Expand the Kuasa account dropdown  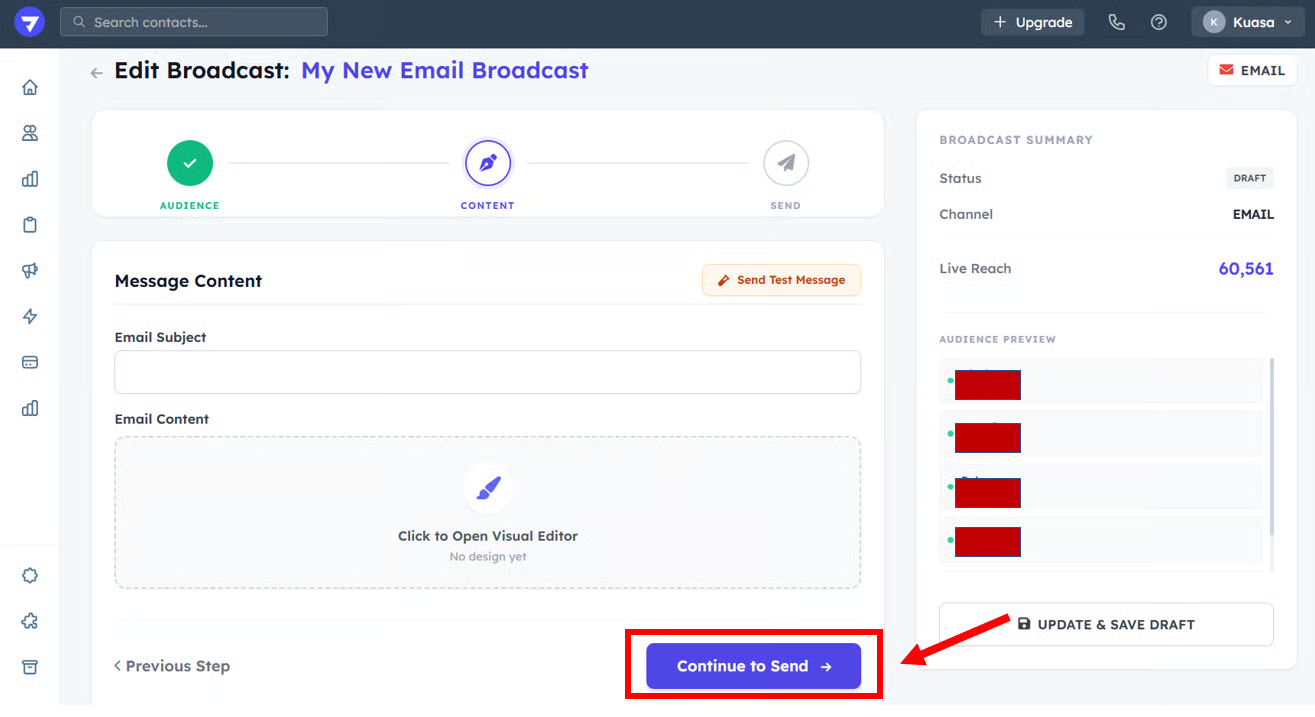(x=1247, y=22)
